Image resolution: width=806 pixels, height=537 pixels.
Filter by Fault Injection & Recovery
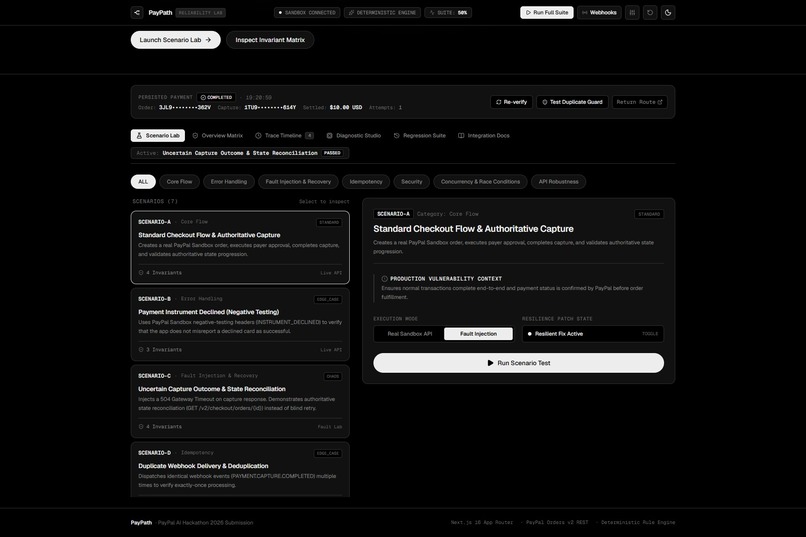[x=298, y=181]
